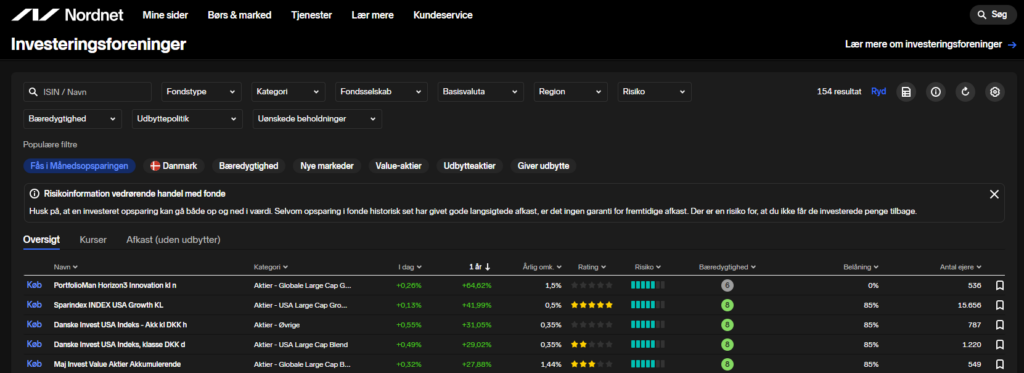Click sustainability badge 6 for PortfolioMan fund
Screen dimensions: 1024x373
728,285
